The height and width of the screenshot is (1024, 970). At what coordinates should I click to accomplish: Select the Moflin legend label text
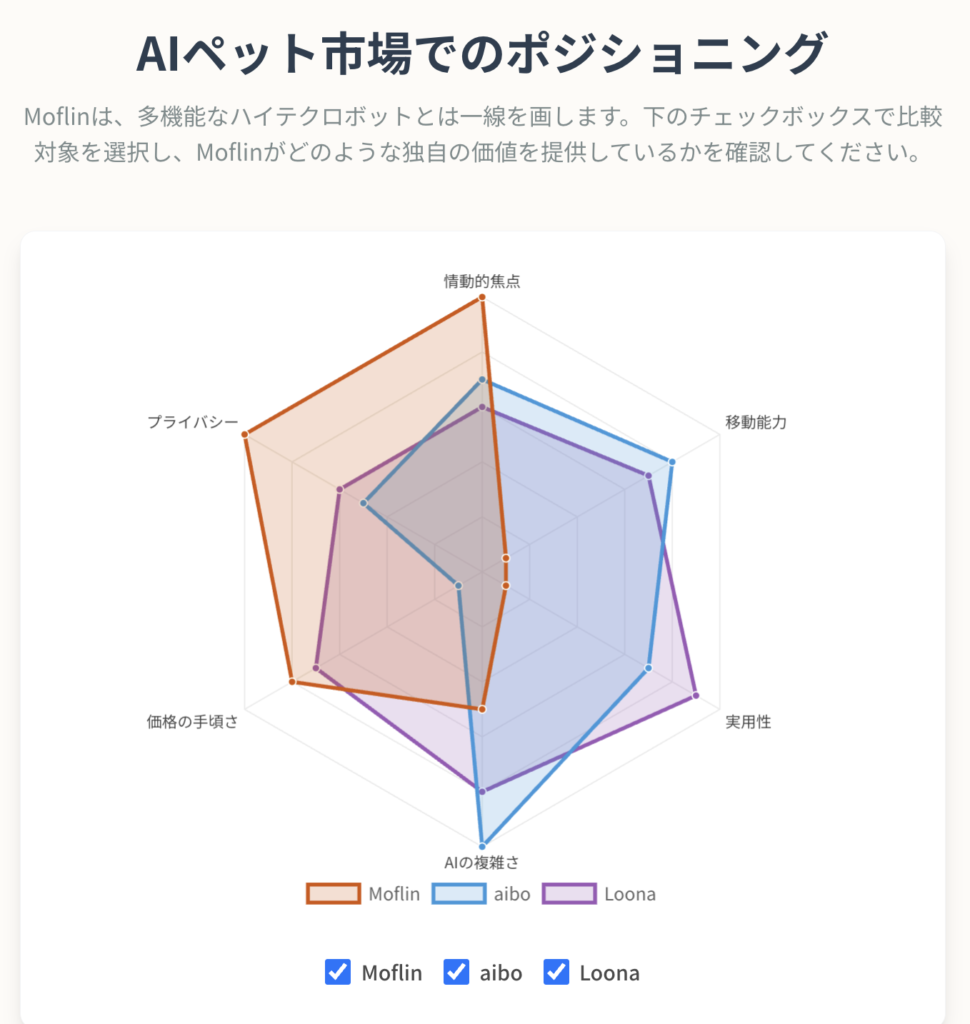[394, 893]
